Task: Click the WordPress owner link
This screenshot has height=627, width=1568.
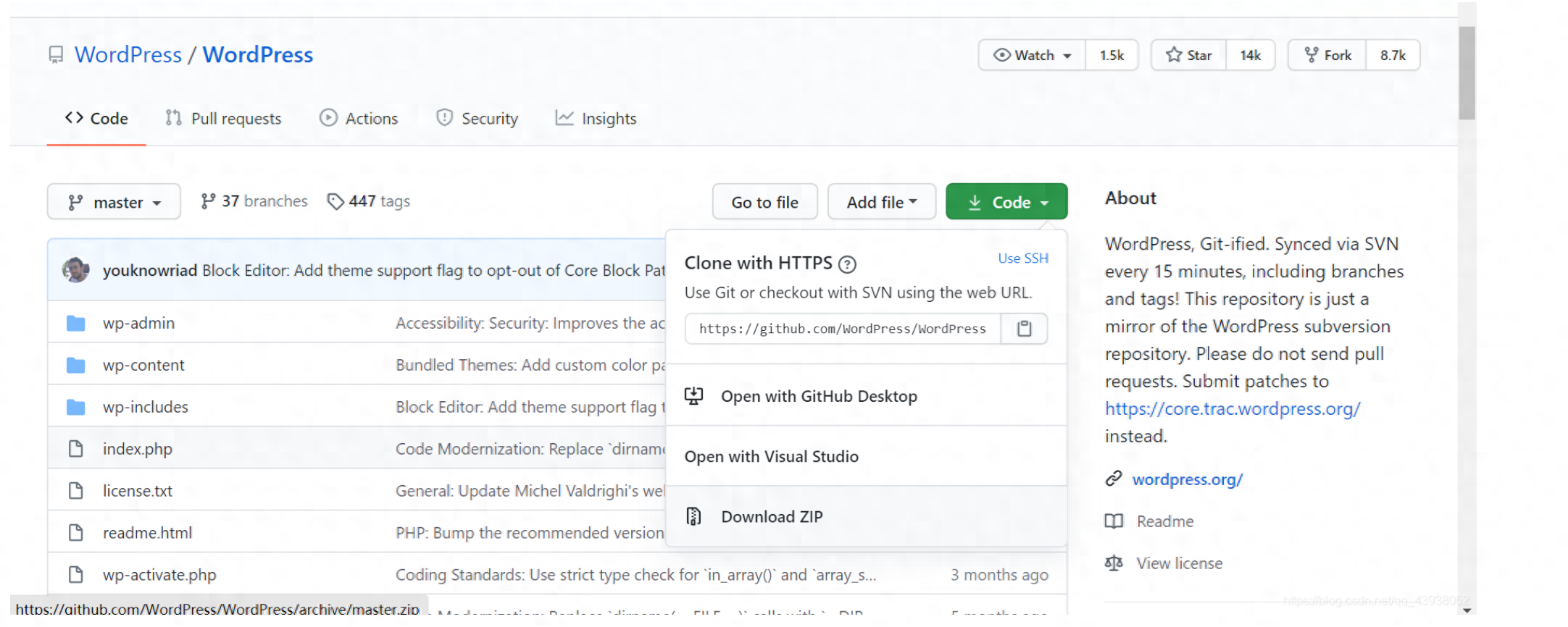Action: [128, 55]
